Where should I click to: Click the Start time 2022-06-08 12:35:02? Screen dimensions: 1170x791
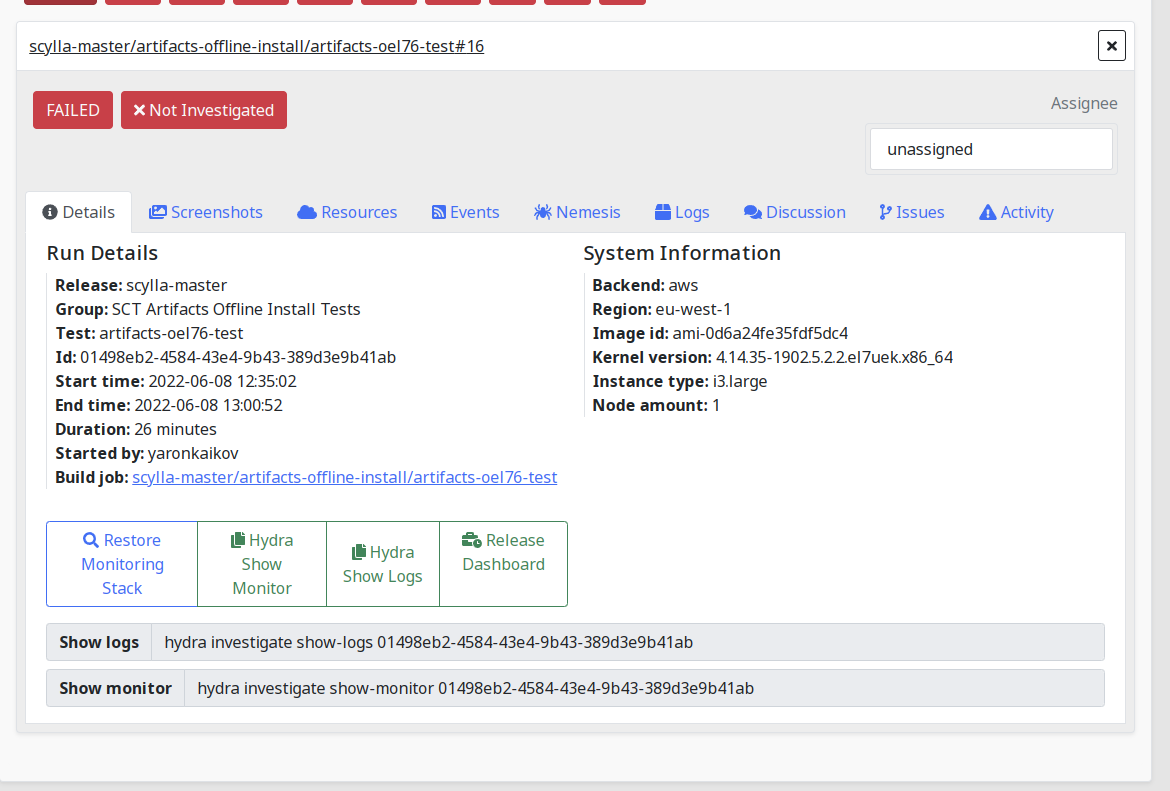click(x=176, y=381)
